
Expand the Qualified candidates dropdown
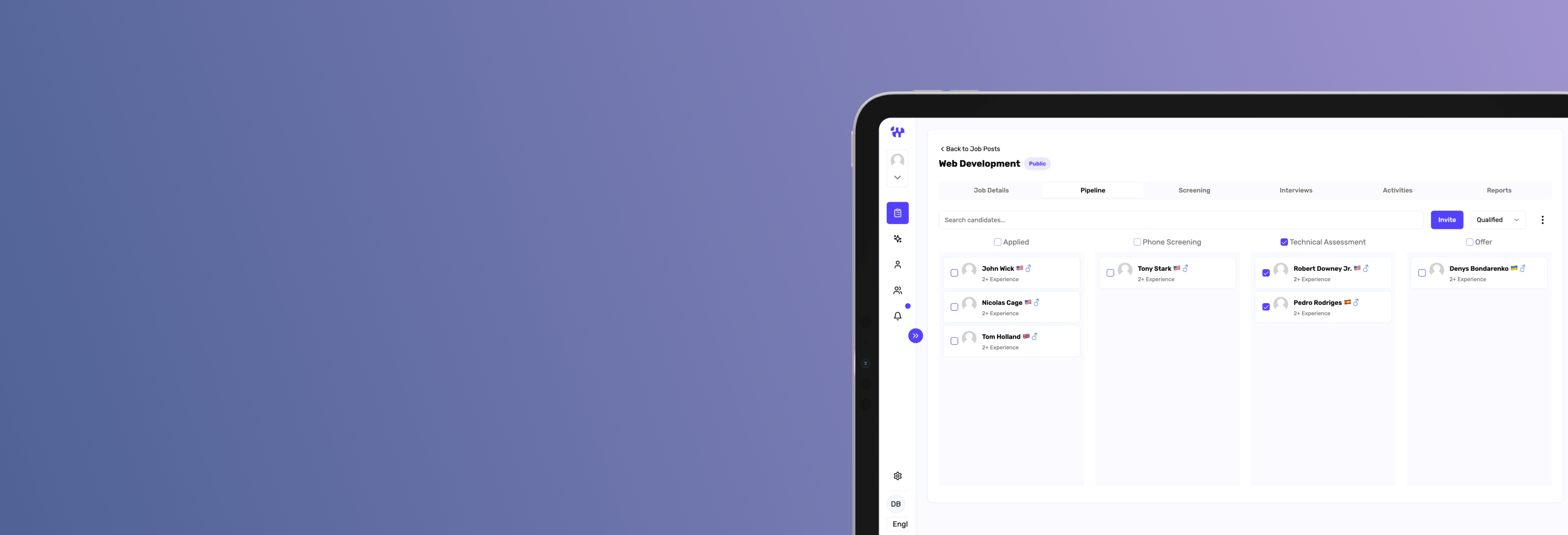tap(1497, 220)
